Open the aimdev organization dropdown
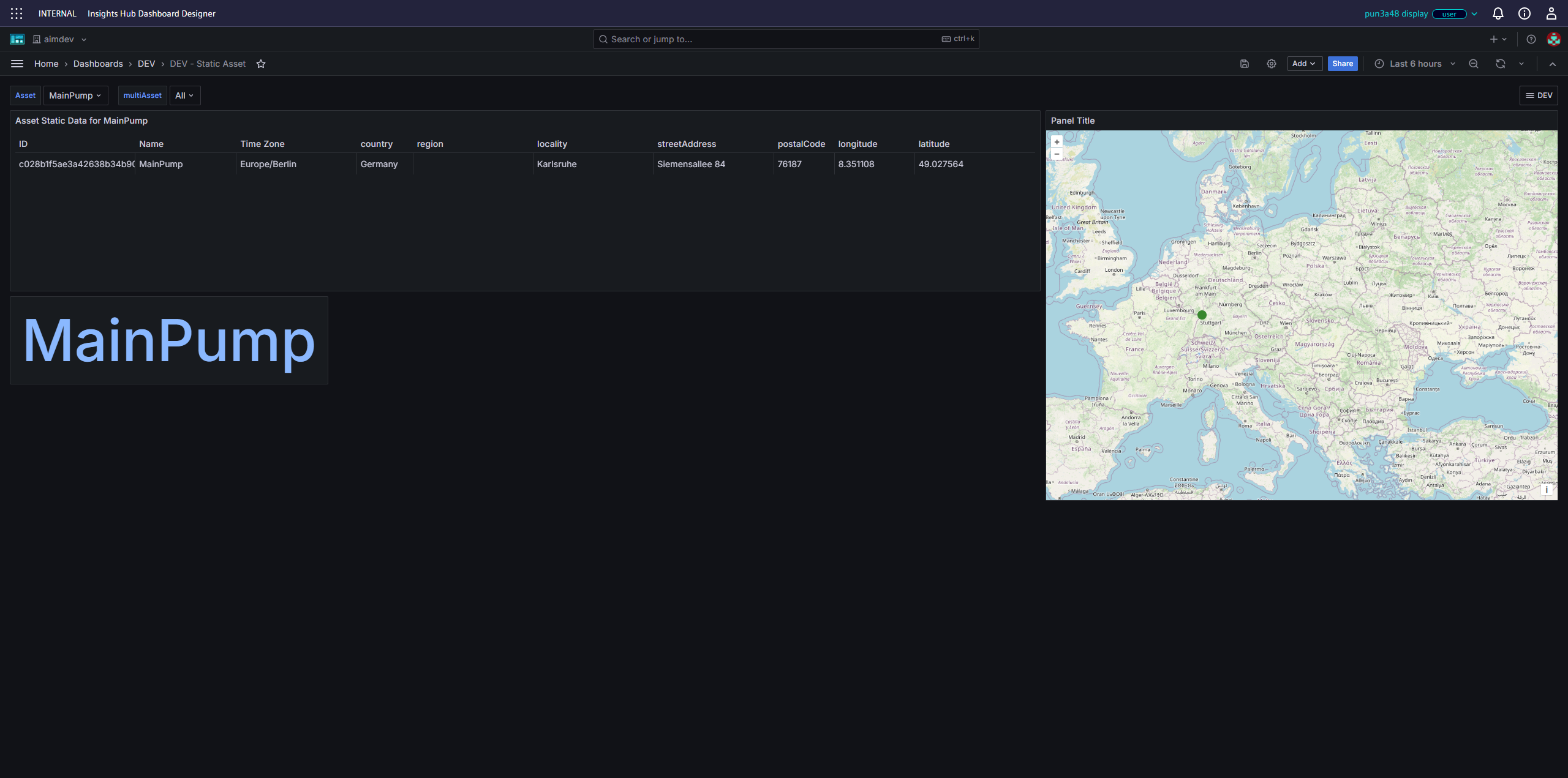Image resolution: width=1568 pixels, height=778 pixels. click(59, 39)
